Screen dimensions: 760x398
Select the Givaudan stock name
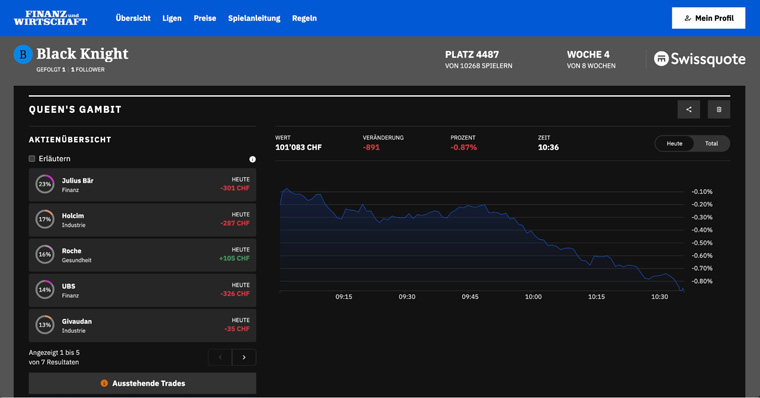77,321
